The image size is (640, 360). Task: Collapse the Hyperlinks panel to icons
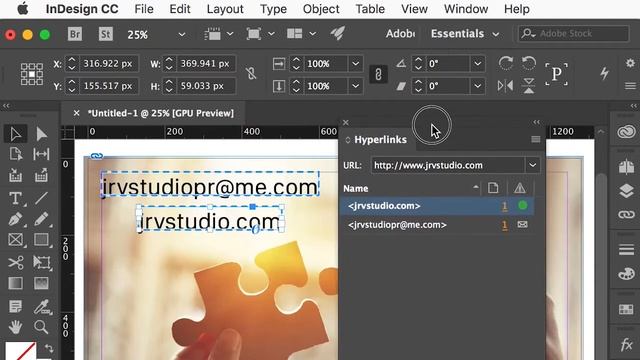(536, 122)
